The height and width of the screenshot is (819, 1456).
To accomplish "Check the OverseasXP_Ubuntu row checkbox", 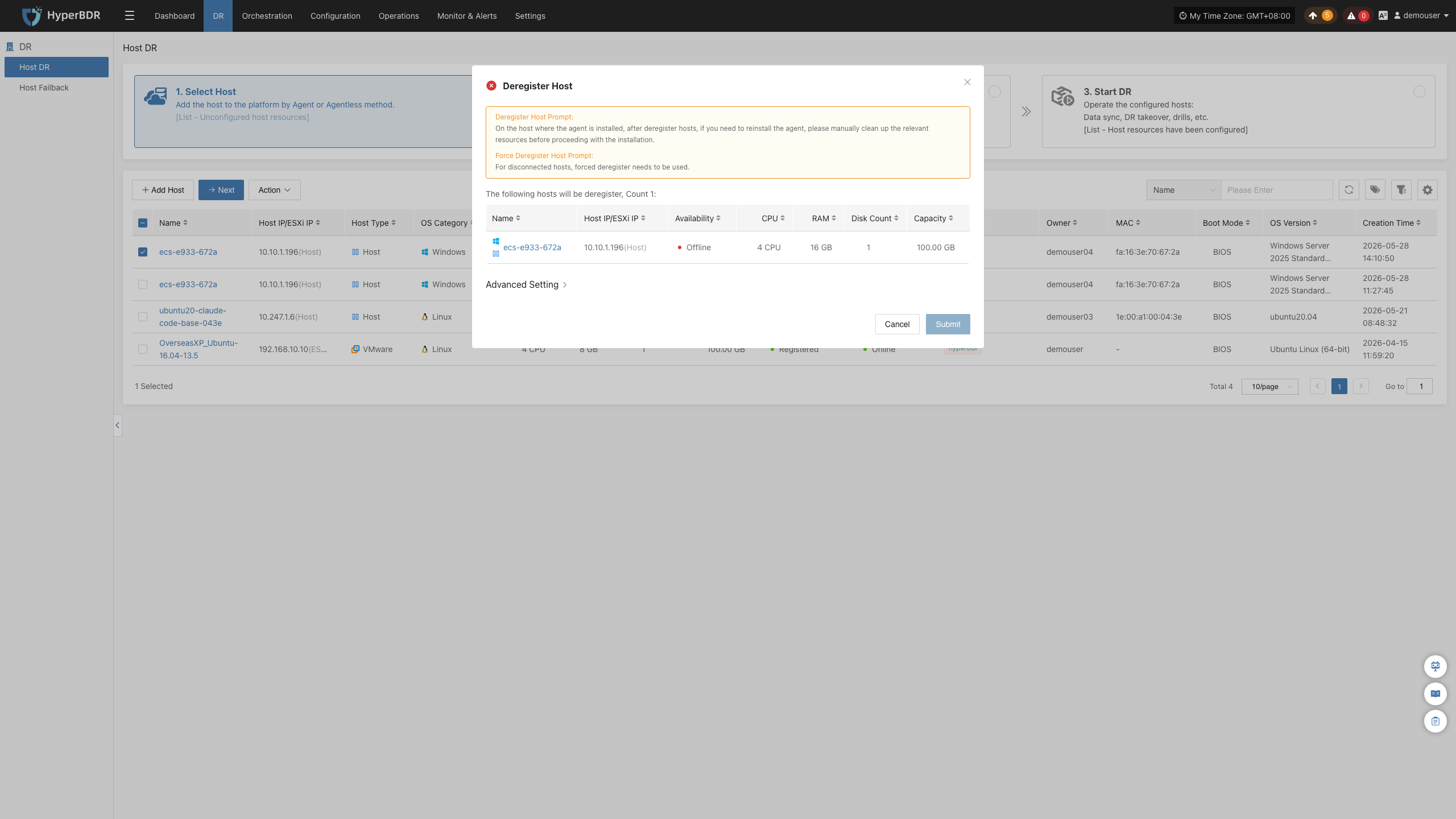I will click(143, 349).
